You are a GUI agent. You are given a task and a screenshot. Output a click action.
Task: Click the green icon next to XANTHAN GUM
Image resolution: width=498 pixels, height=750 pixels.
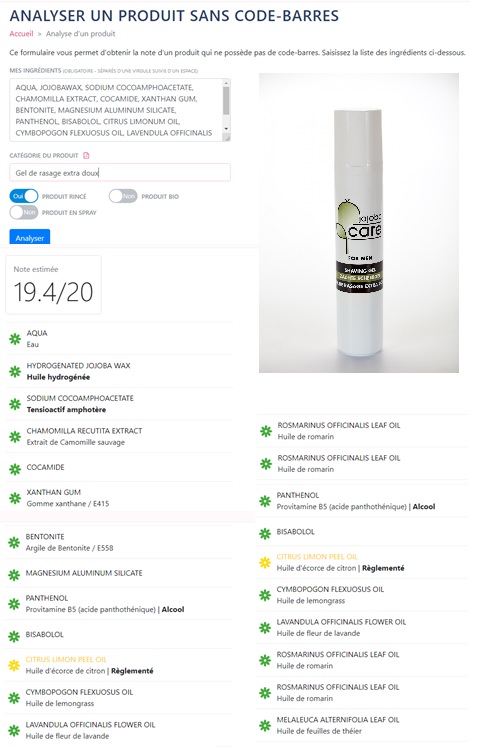click(15, 498)
